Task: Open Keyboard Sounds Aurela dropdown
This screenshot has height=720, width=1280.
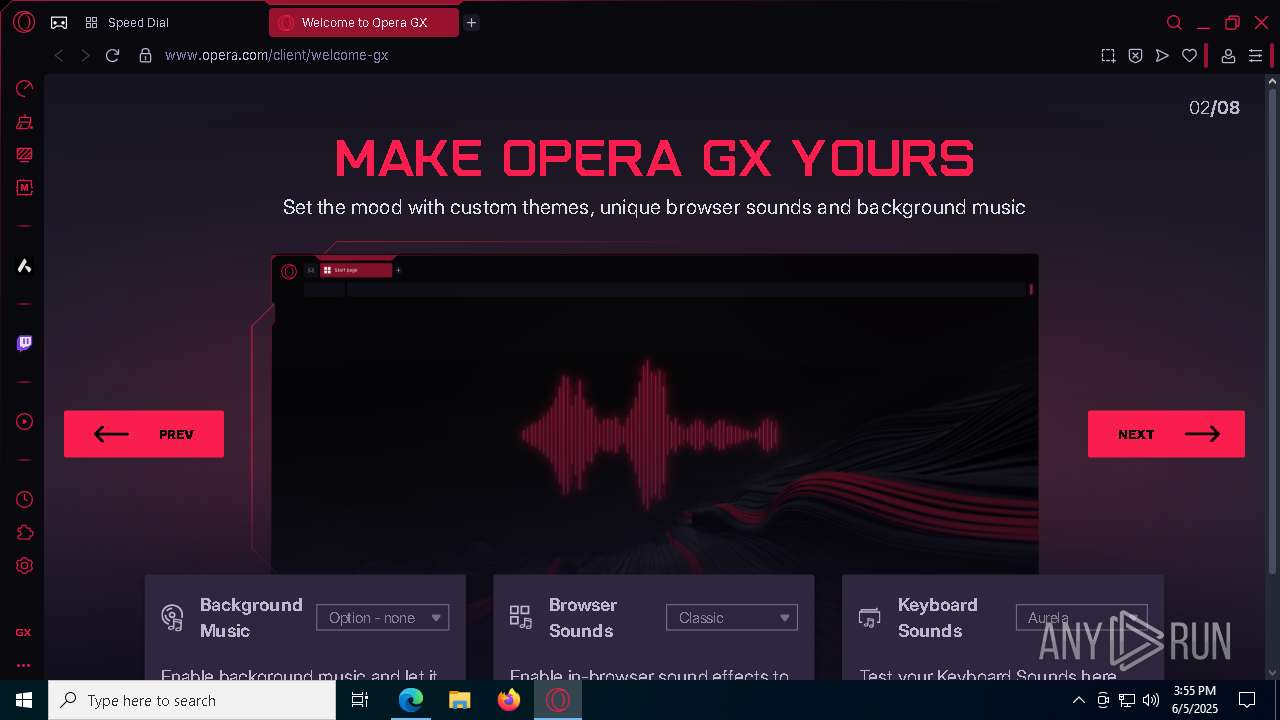Action: pos(1081,618)
